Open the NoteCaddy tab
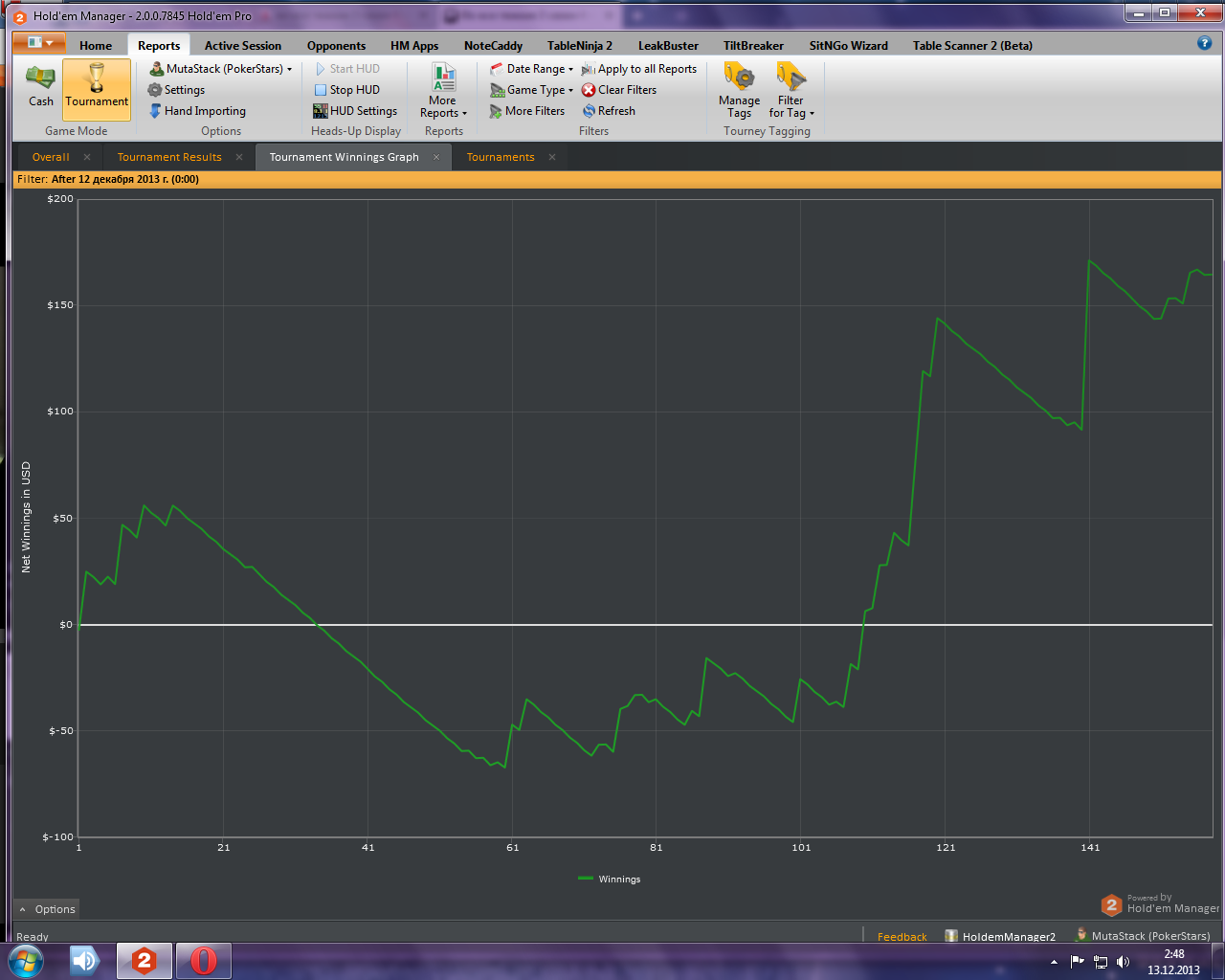This screenshot has width=1225, height=980. tap(493, 45)
